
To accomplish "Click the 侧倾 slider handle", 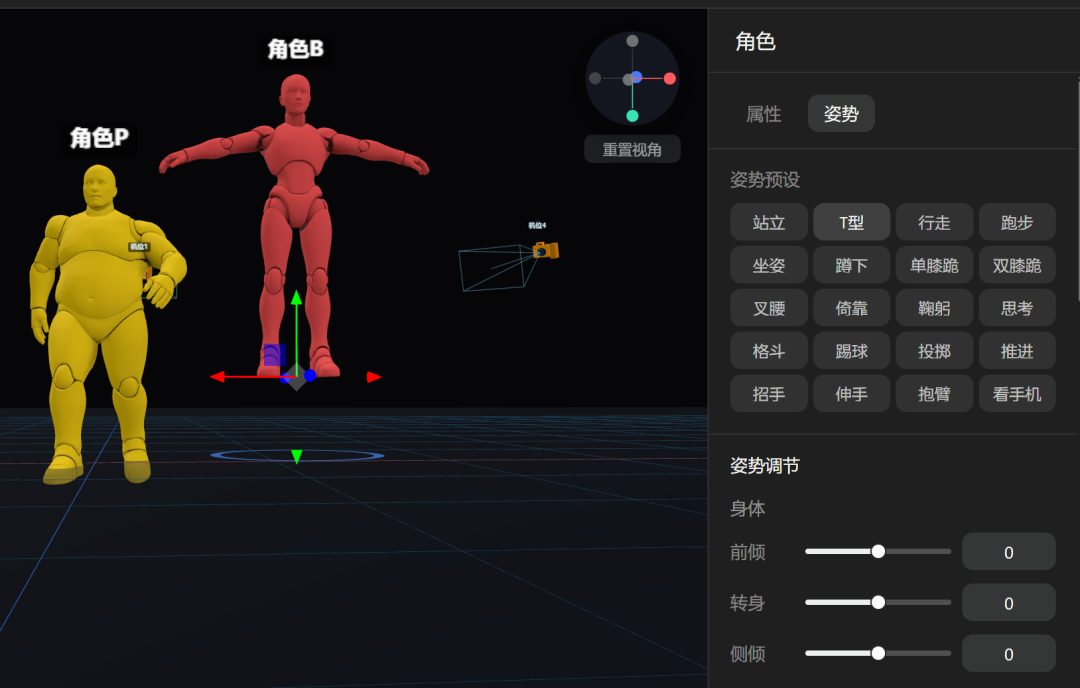I will pos(878,654).
